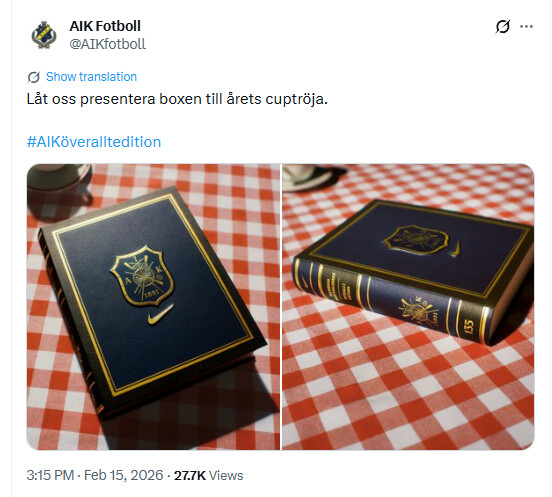Click the @AIKfotboll handle
The image size is (552, 497).
[x=107, y=44]
